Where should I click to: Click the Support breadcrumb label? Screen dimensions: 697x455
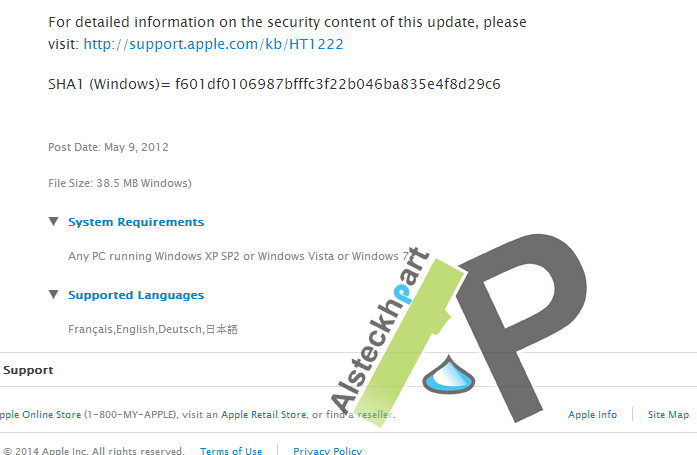28,370
